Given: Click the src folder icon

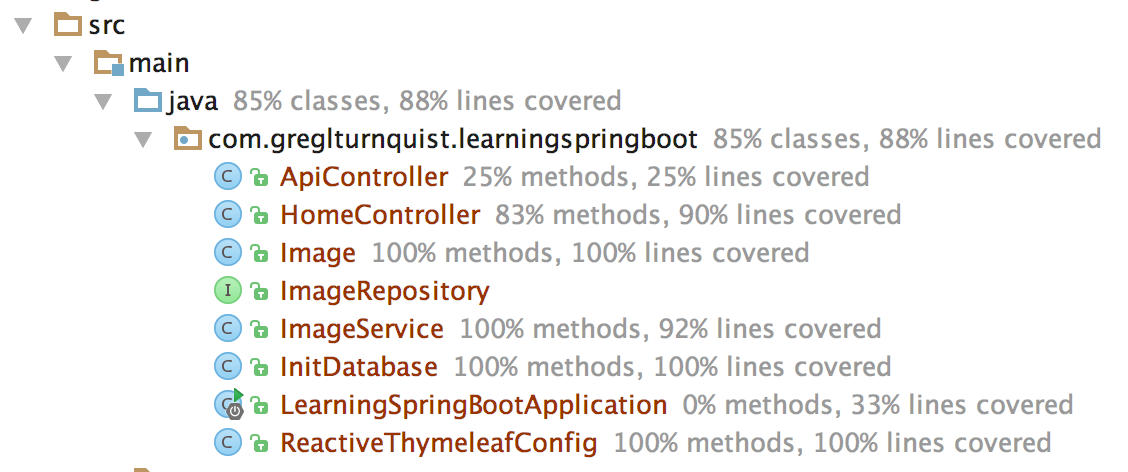Looking at the screenshot, I should coord(68,24).
